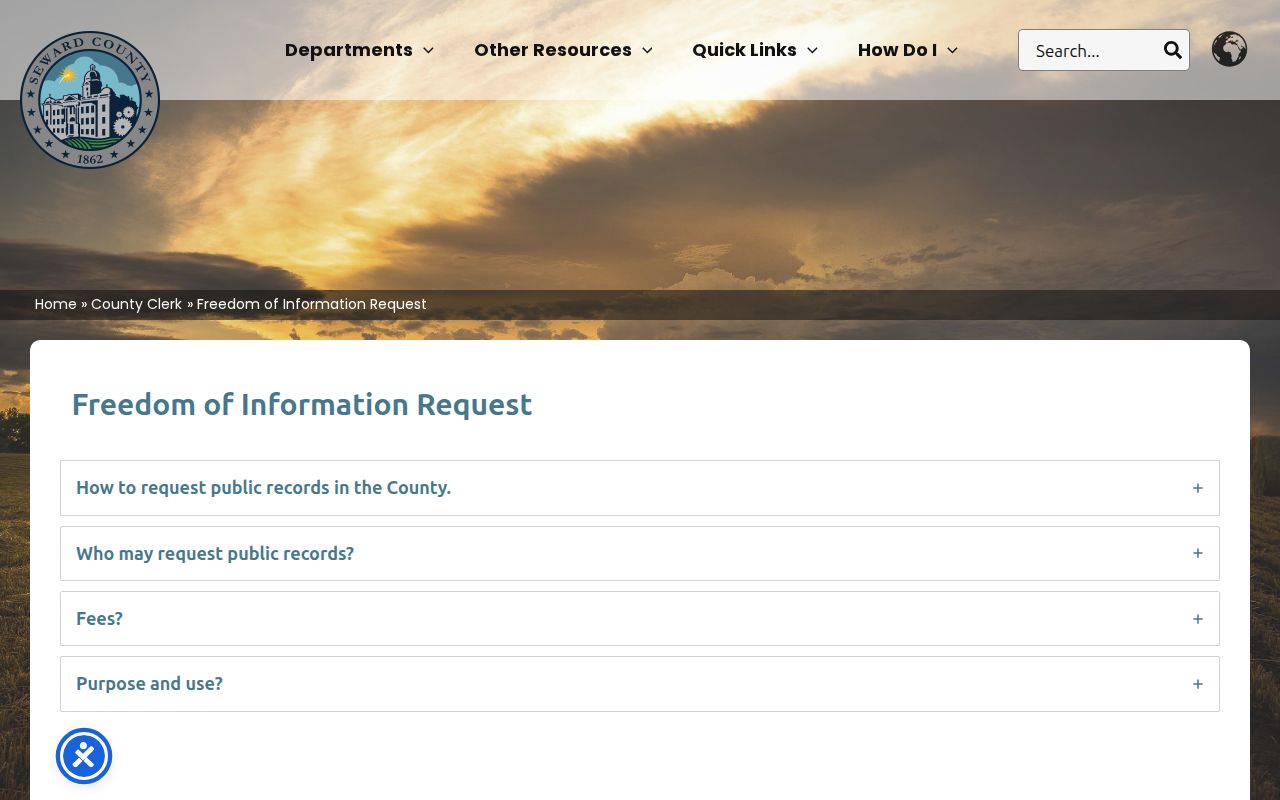Screen dimensions: 1280x800
Task: Open the Quick Links menu
Action: pyautogui.click(x=755, y=50)
